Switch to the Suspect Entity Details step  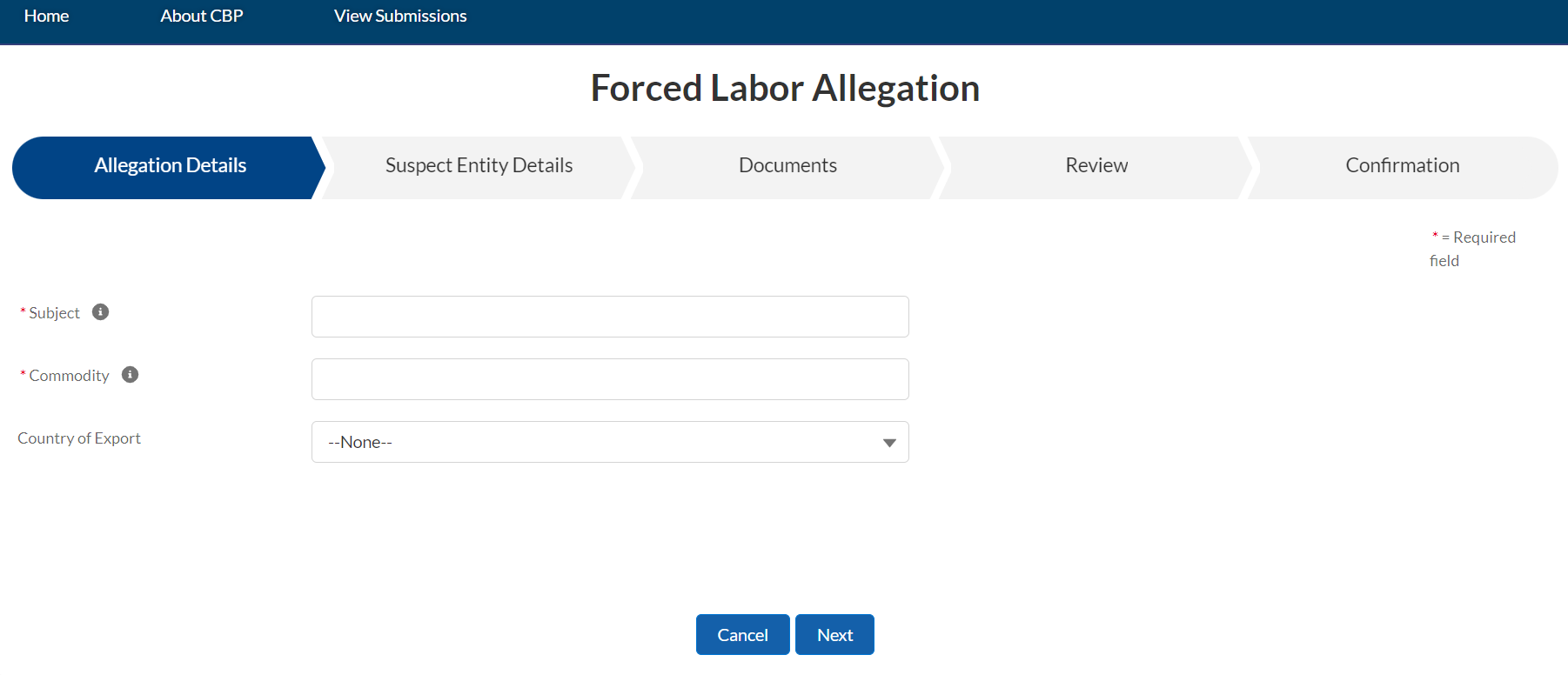click(x=479, y=166)
